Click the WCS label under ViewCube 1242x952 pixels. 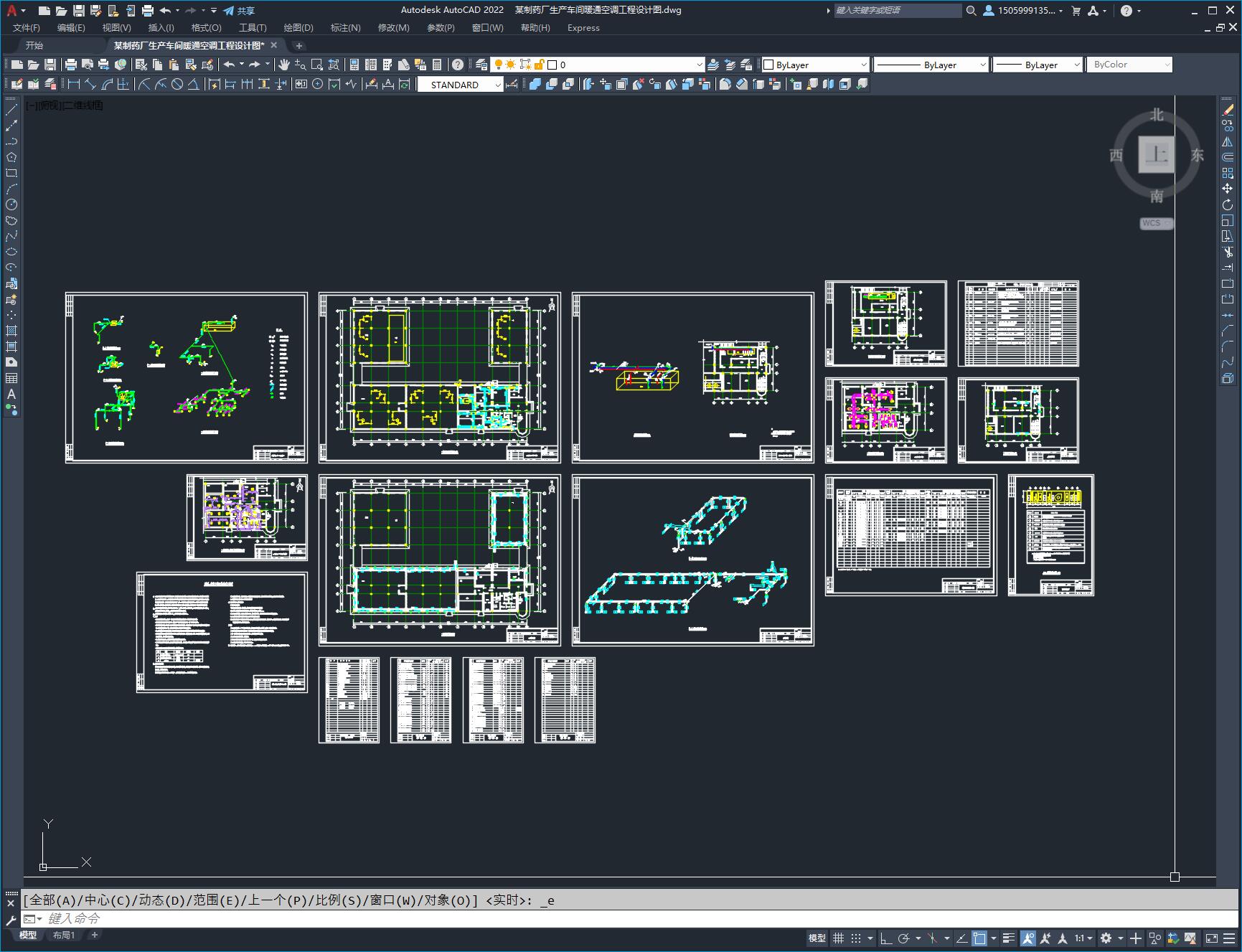(1156, 223)
